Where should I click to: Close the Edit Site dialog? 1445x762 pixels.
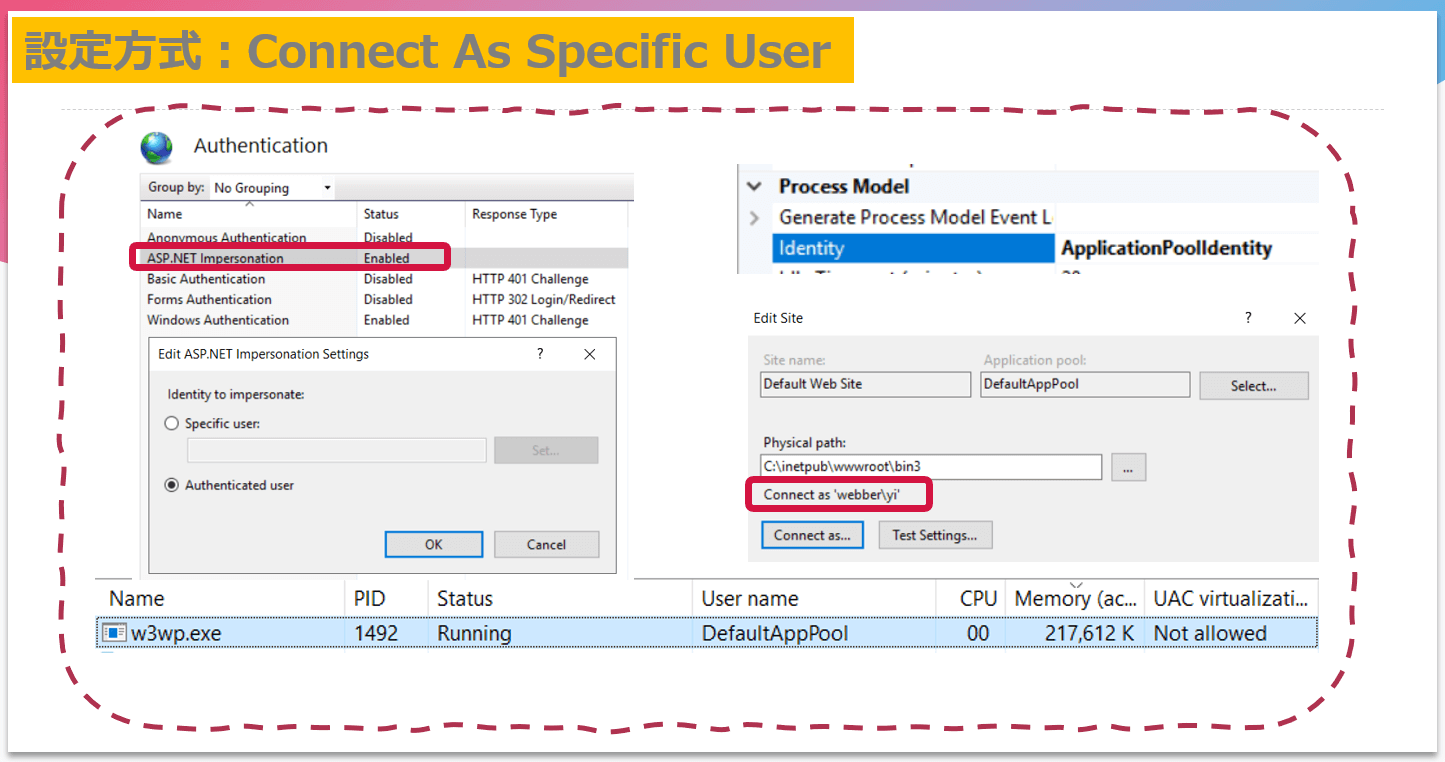[1300, 317]
